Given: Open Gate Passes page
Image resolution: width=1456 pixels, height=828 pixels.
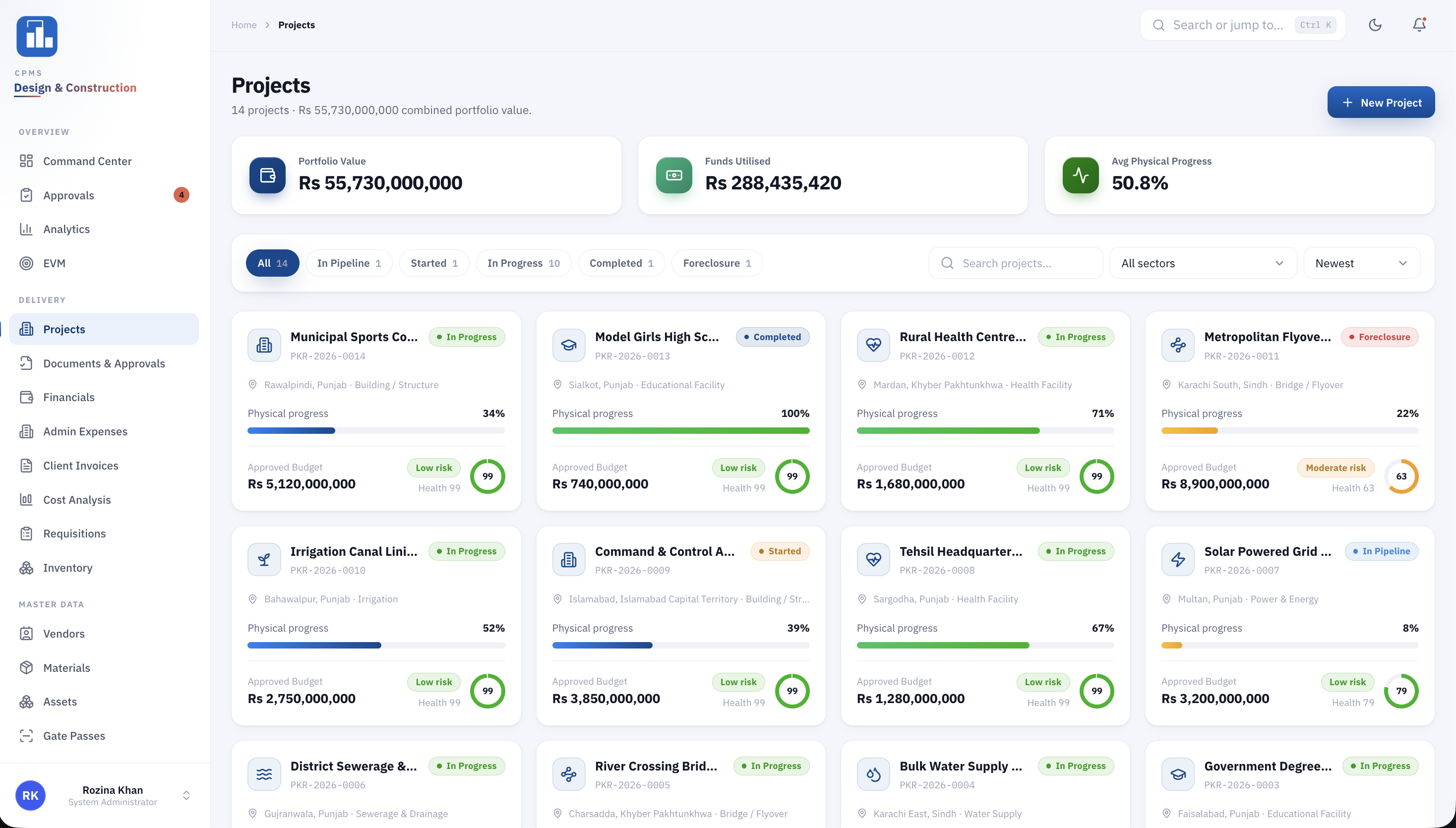Looking at the screenshot, I should click(x=104, y=736).
